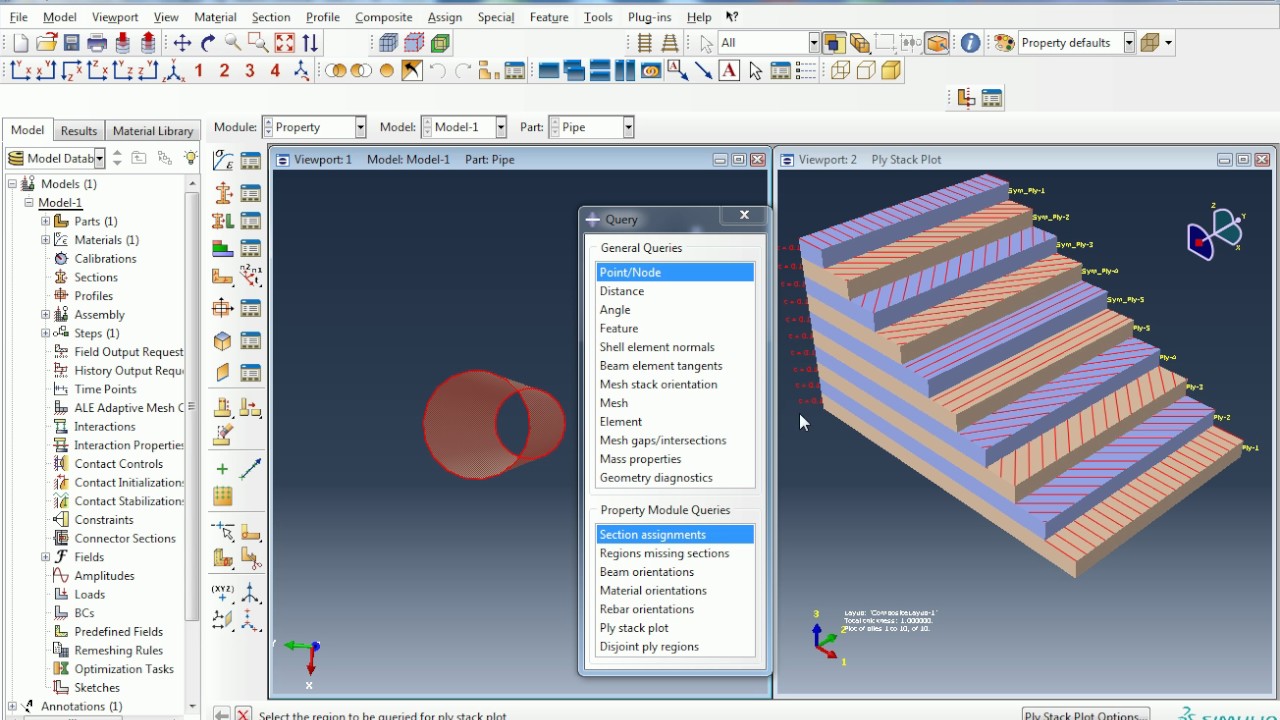
Task: Apply custom view 1
Action: pos(199,71)
